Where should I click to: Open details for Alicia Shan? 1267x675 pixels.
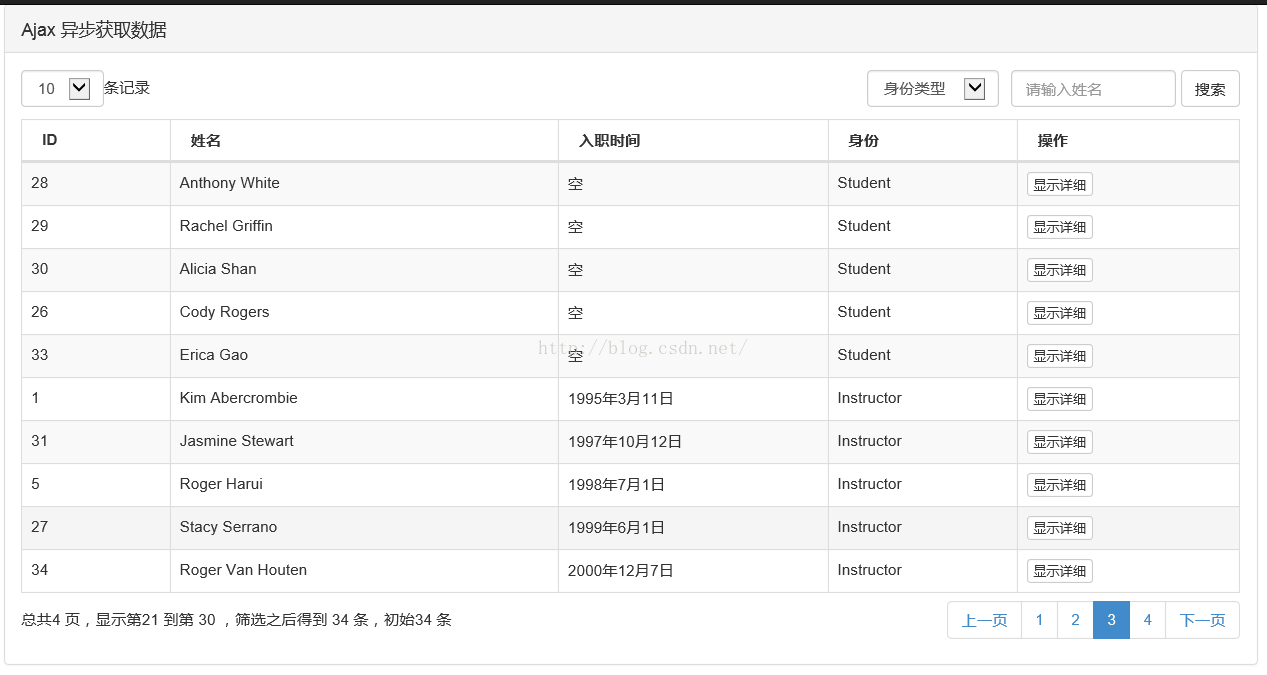tap(1059, 270)
